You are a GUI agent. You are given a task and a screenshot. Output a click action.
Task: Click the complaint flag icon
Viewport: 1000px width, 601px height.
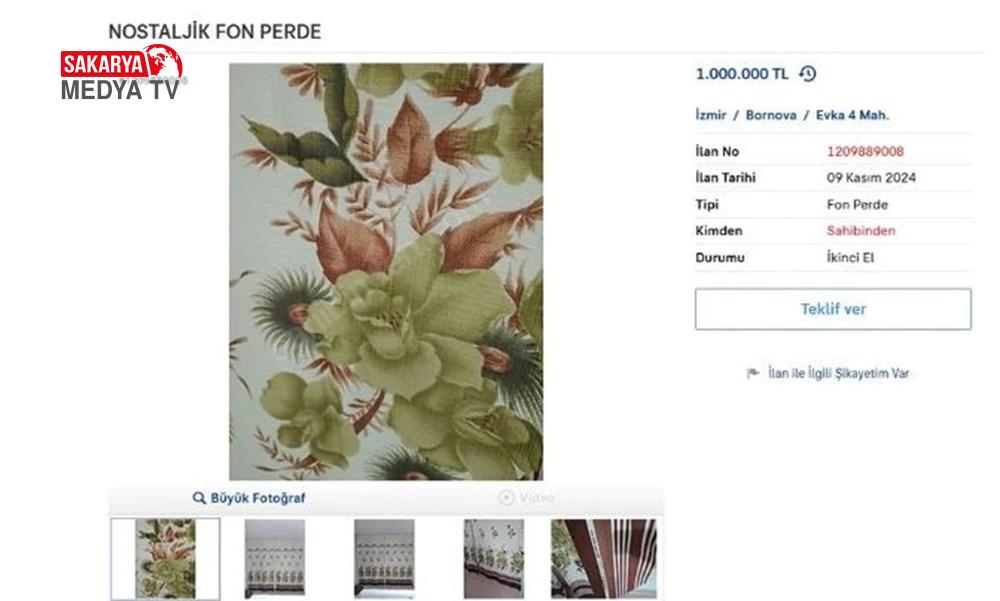tap(753, 373)
